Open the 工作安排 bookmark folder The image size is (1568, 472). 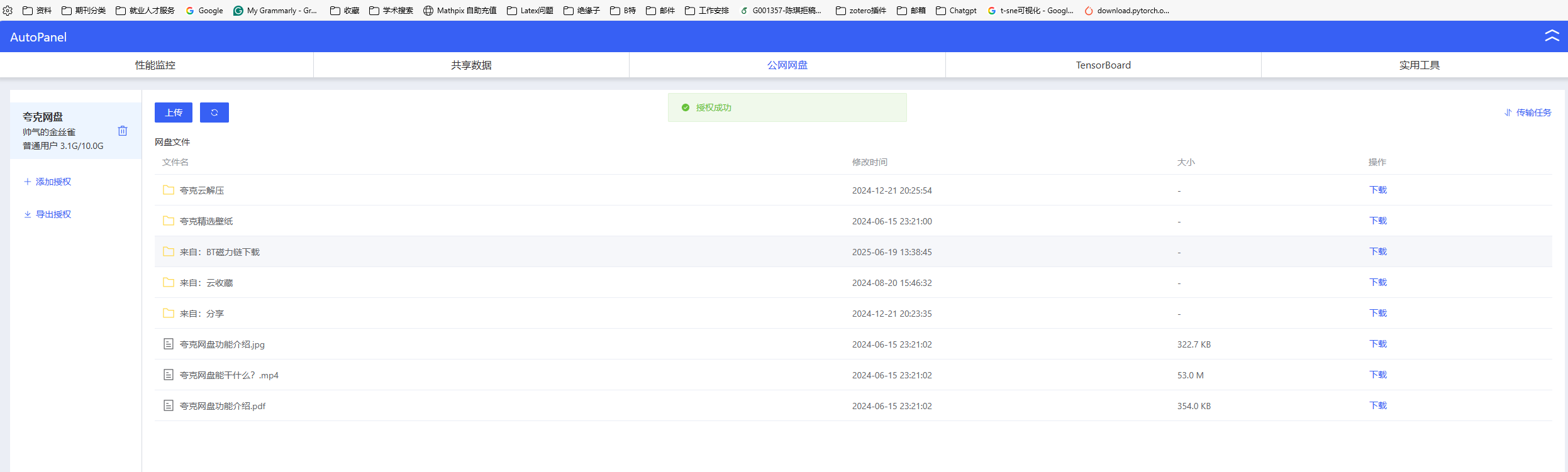(x=707, y=10)
